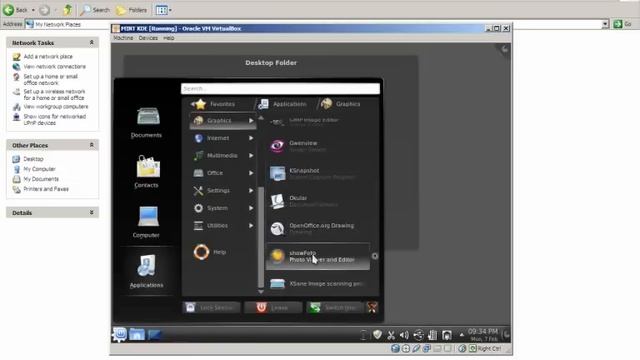Click Set up a wireless network link

54,95
